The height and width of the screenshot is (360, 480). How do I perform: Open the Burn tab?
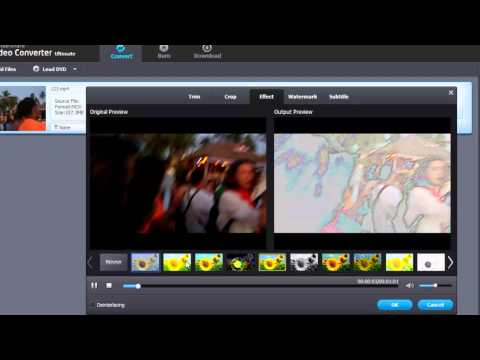tap(164, 53)
